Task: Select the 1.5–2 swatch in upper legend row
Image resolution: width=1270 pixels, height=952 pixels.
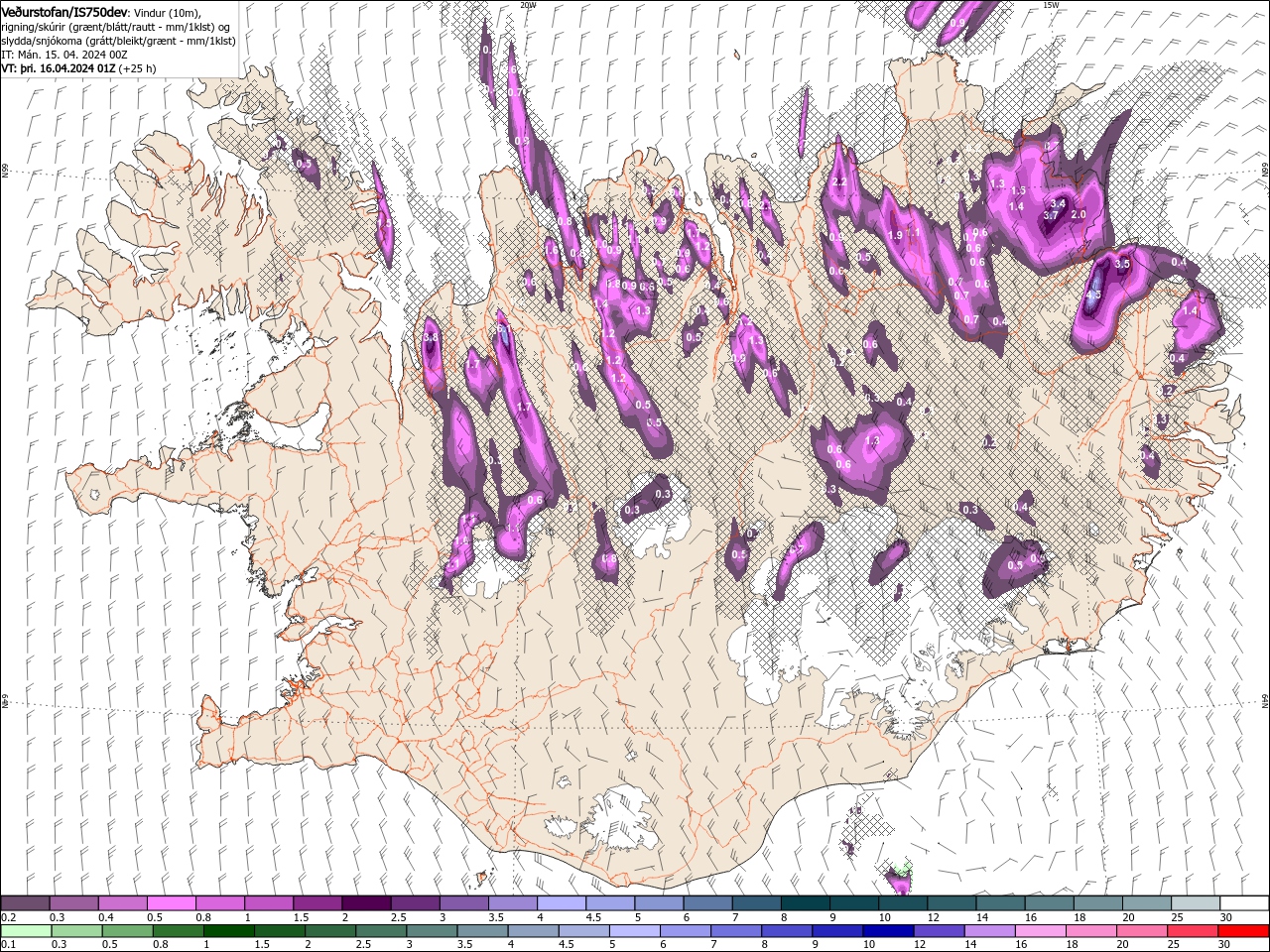Action: (x=317, y=903)
